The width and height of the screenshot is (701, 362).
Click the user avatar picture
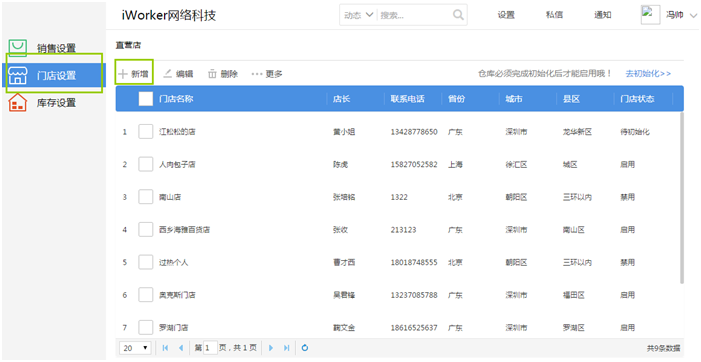650,15
